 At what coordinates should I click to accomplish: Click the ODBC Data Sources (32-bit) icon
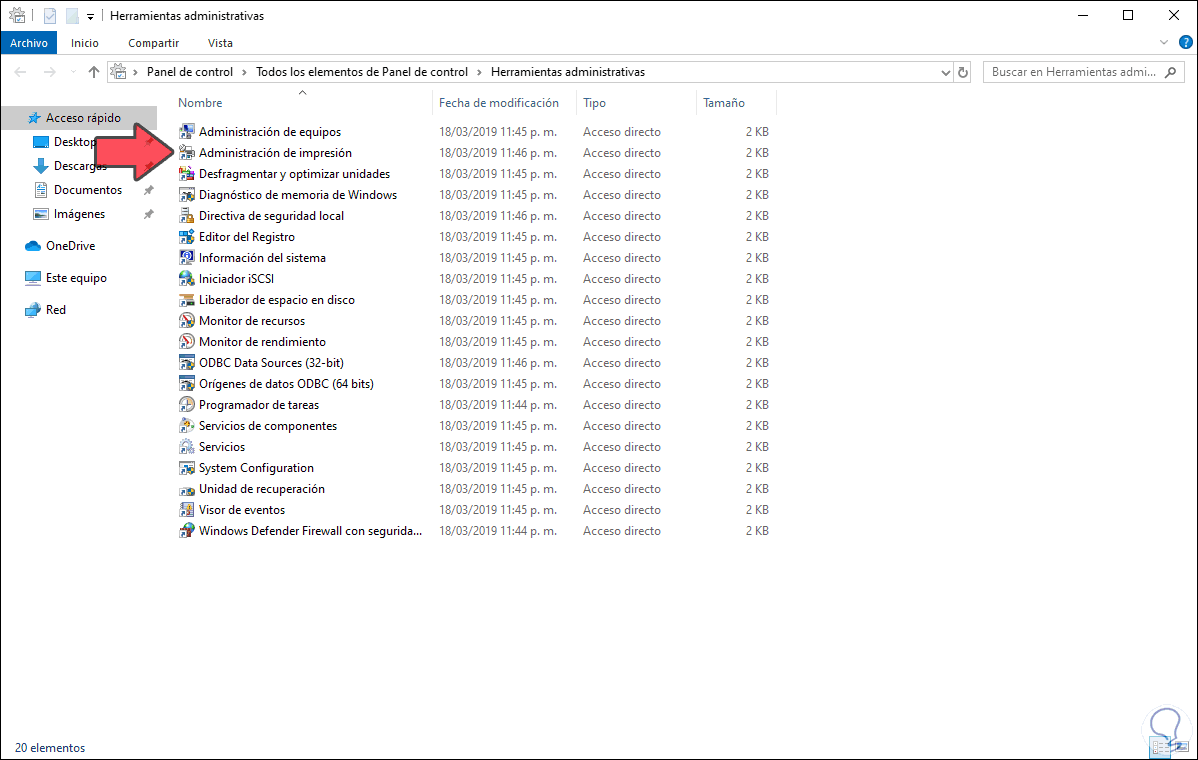pos(186,363)
